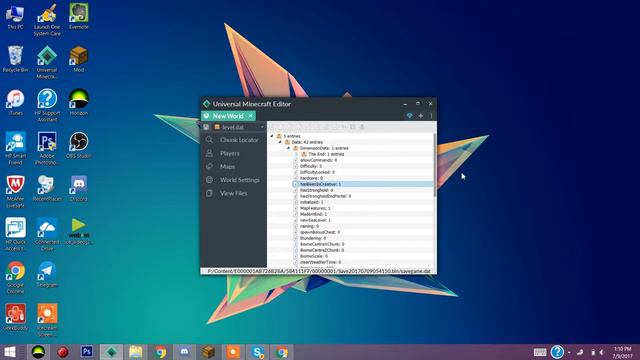The width and height of the screenshot is (640, 360).
Task: Select the raining: 0 row
Action: pos(309,226)
